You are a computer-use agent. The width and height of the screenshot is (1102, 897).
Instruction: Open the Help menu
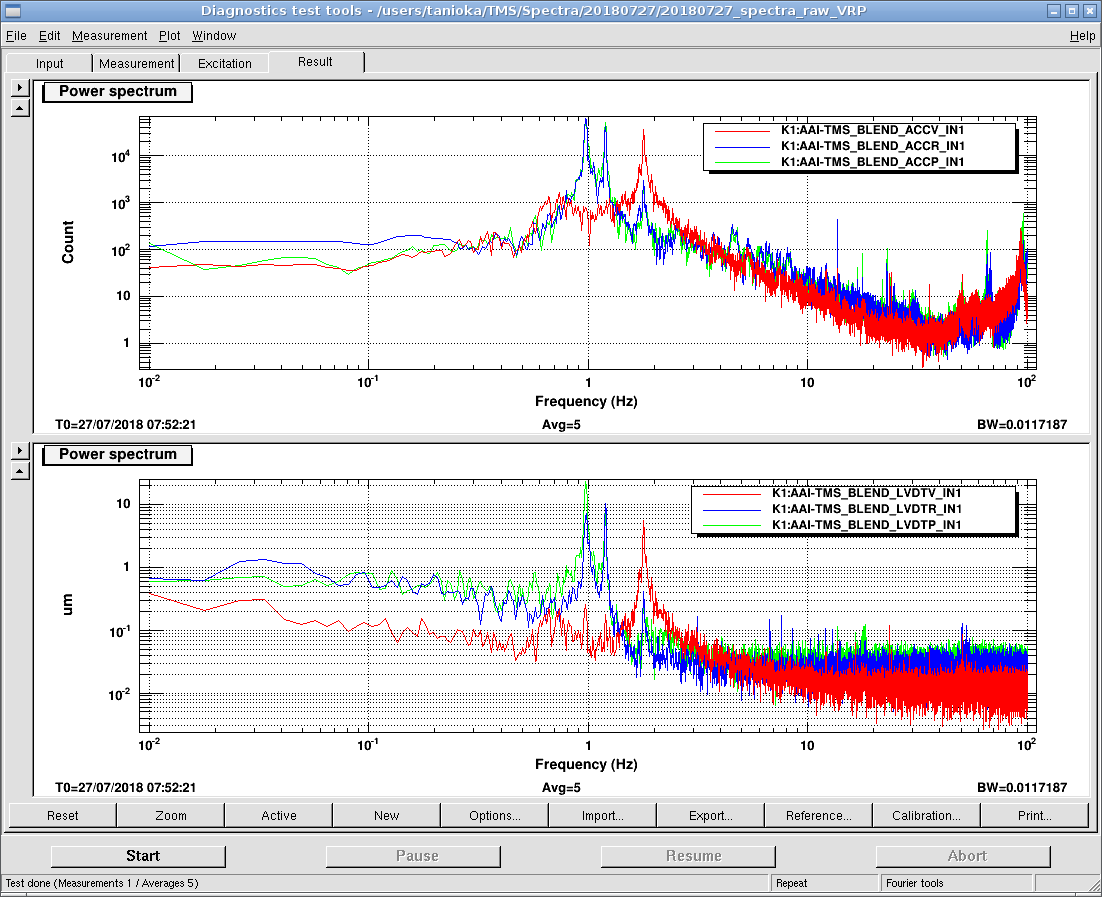click(1082, 36)
